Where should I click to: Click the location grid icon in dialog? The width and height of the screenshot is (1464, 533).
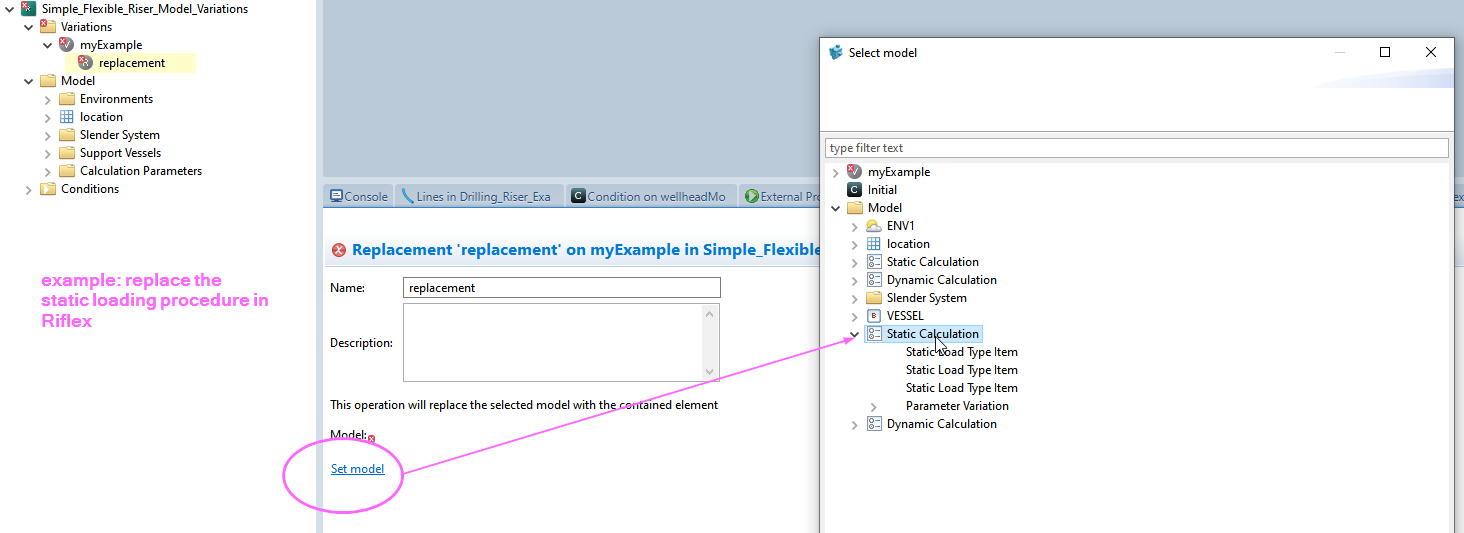874,244
